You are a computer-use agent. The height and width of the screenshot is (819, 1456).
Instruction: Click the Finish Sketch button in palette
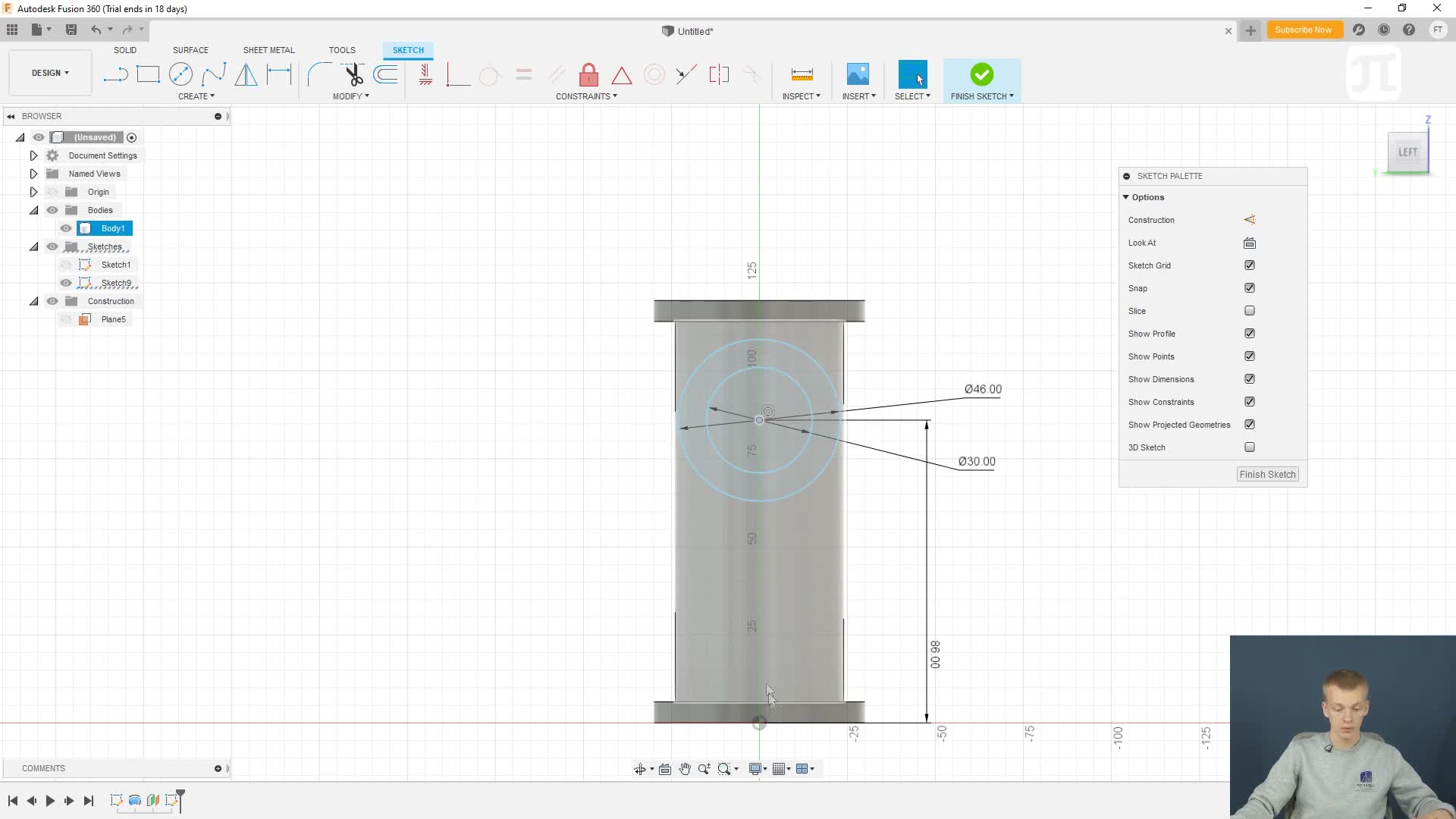coord(1268,475)
